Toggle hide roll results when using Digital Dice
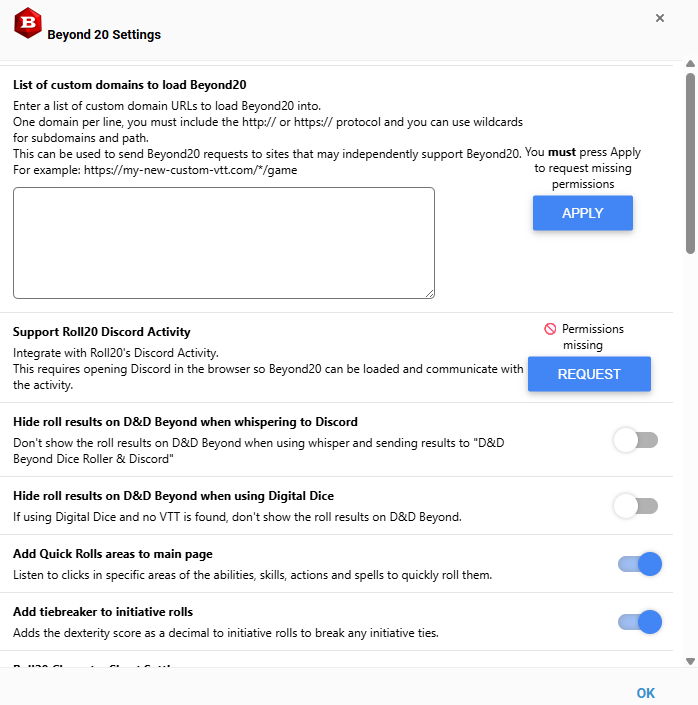The image size is (698, 705). (x=636, y=506)
